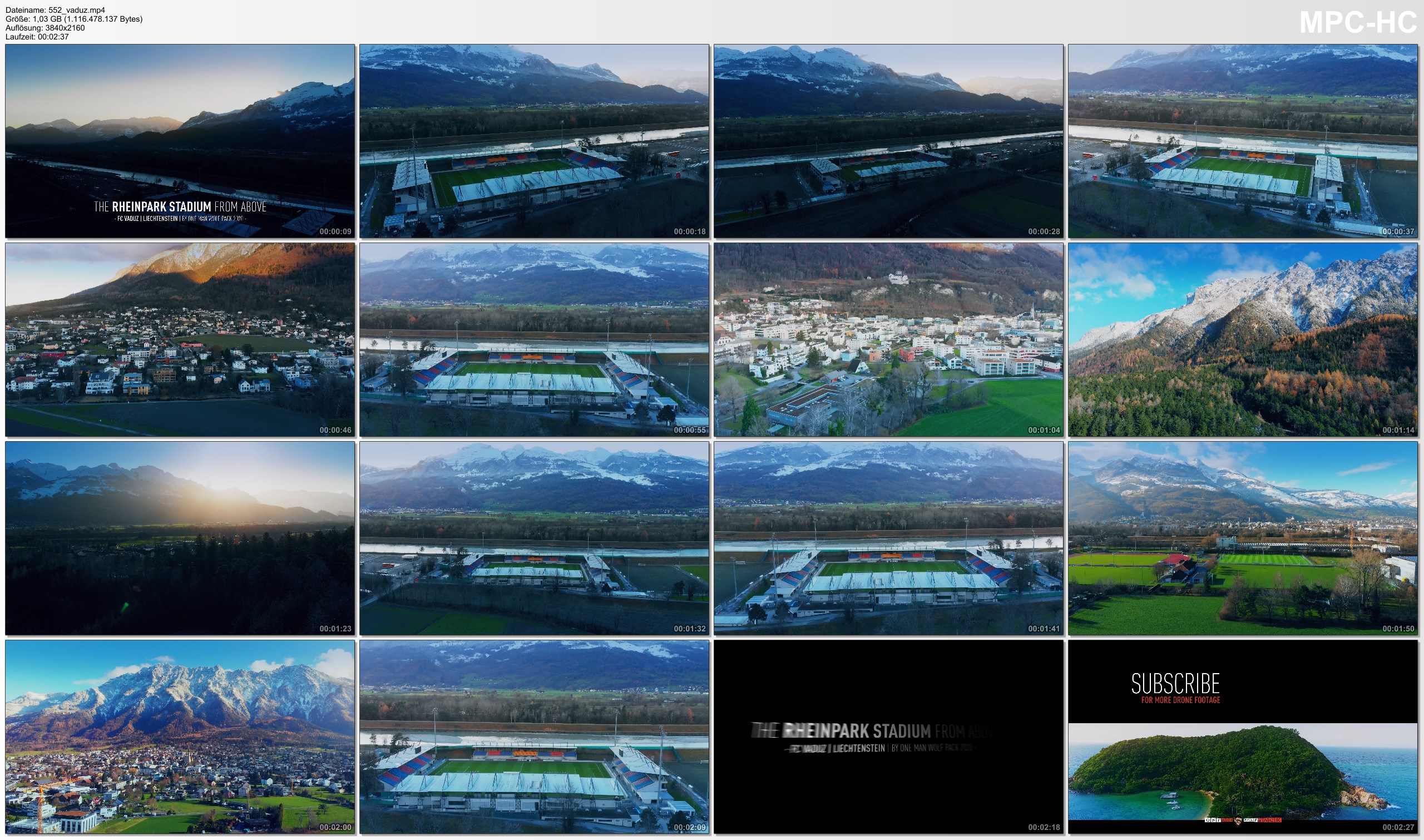Click the close-up stadium frame at 00:02:09
This screenshot has width=1424, height=840.
535,737
